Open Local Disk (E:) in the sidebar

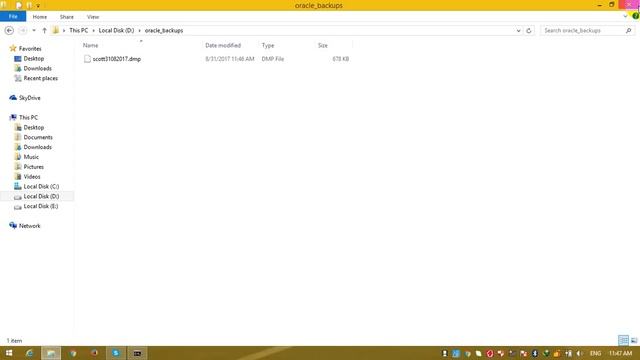[40, 207]
